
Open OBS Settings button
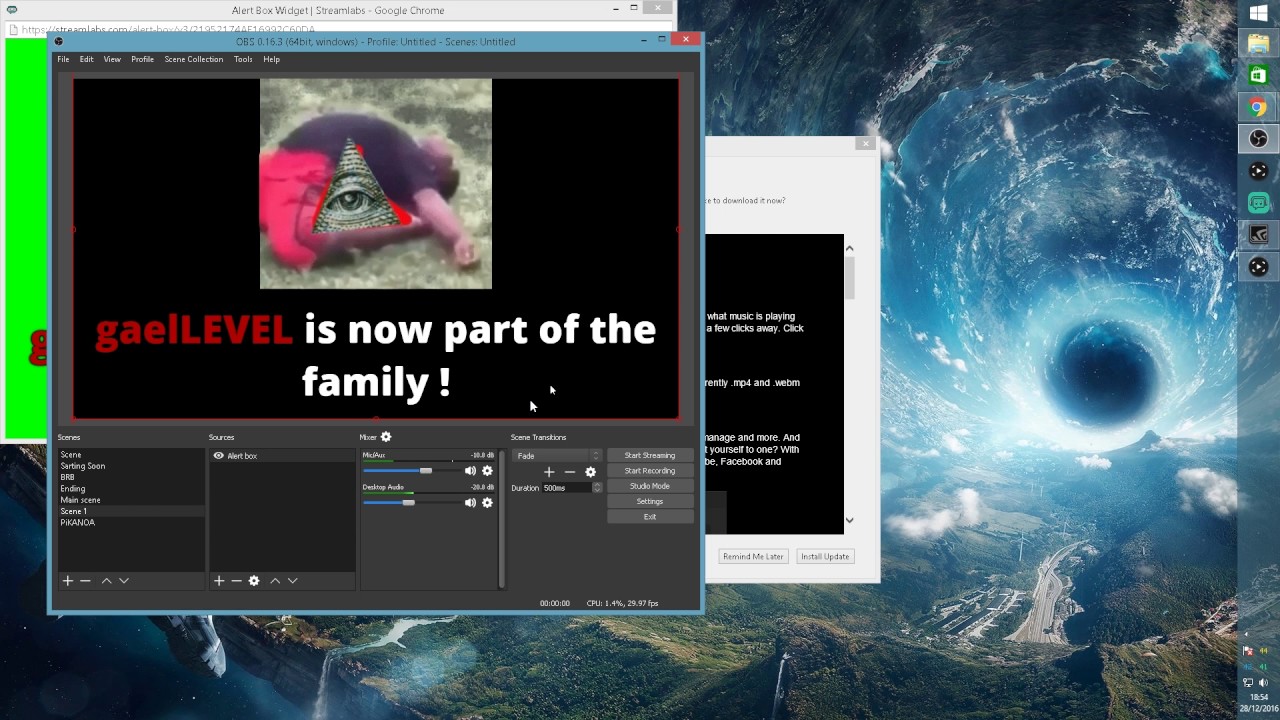650,501
